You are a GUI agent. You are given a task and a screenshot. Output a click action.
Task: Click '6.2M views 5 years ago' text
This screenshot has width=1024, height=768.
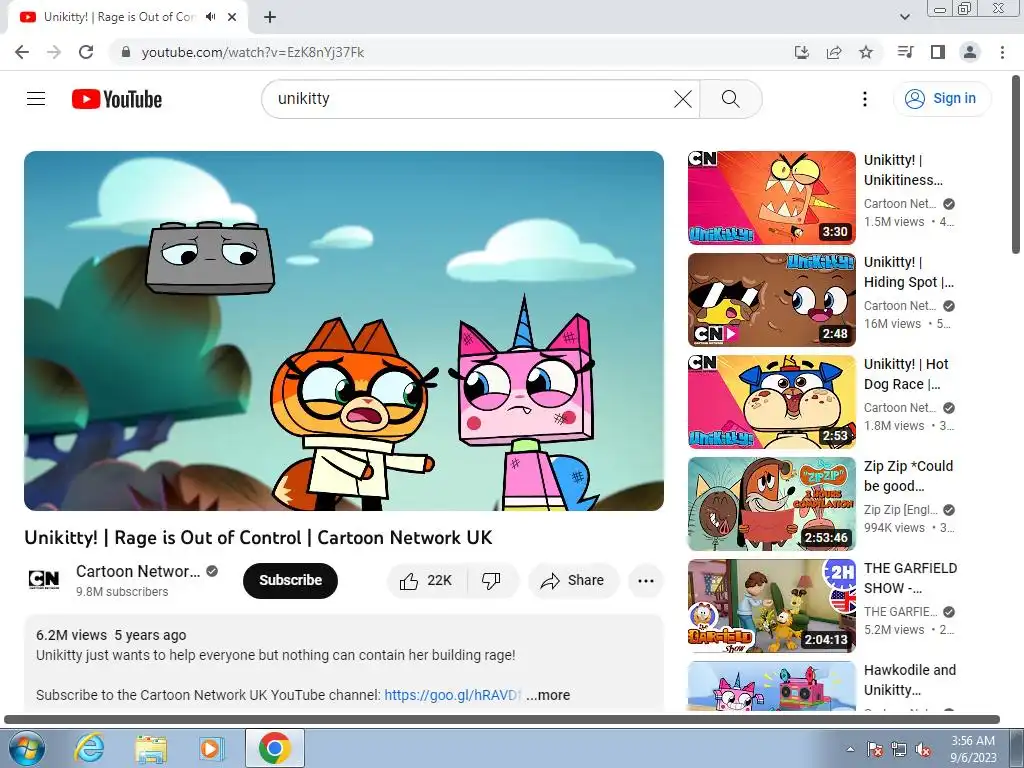tap(111, 635)
